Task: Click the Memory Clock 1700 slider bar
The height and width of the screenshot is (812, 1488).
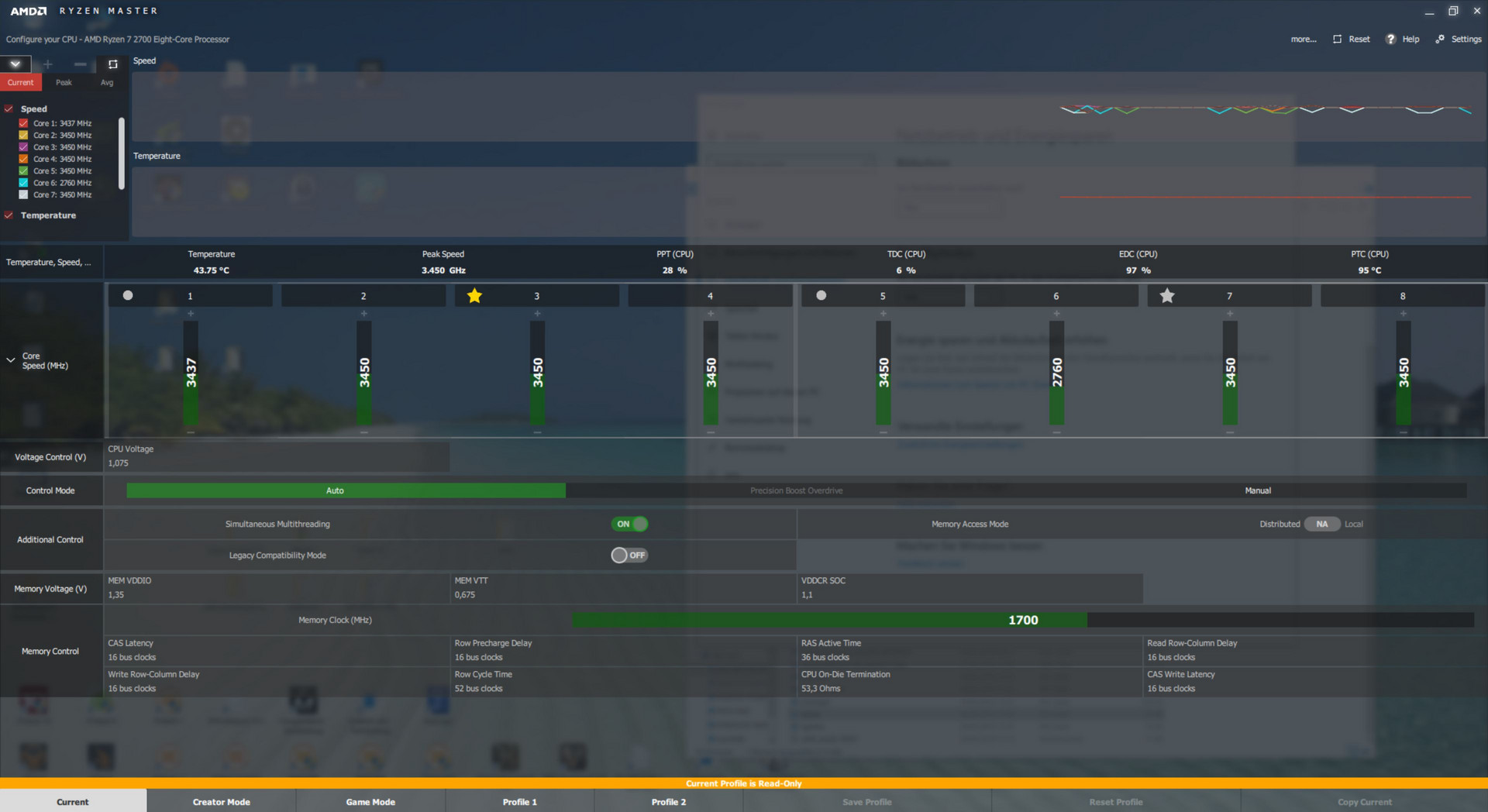Action: coord(1023,620)
